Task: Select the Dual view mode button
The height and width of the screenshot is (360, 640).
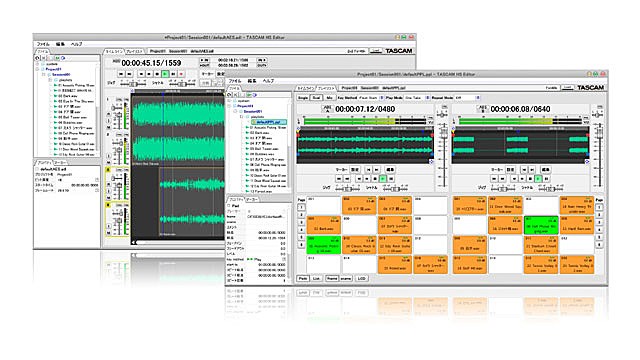Action: pos(316,98)
